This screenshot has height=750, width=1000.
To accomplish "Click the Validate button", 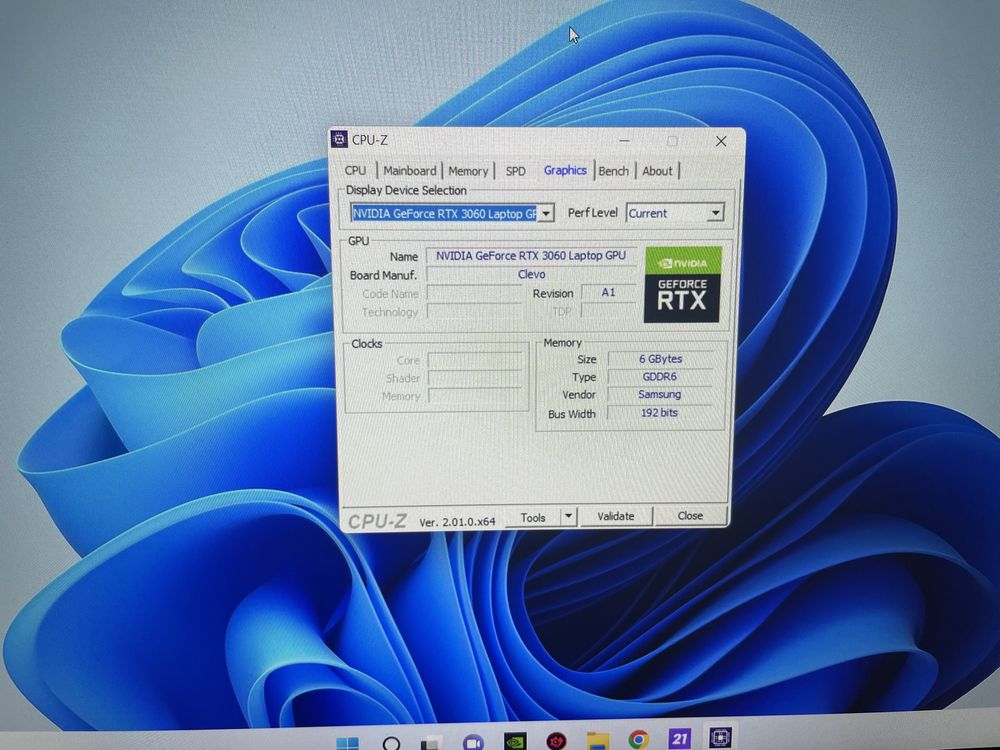I will tap(615, 516).
